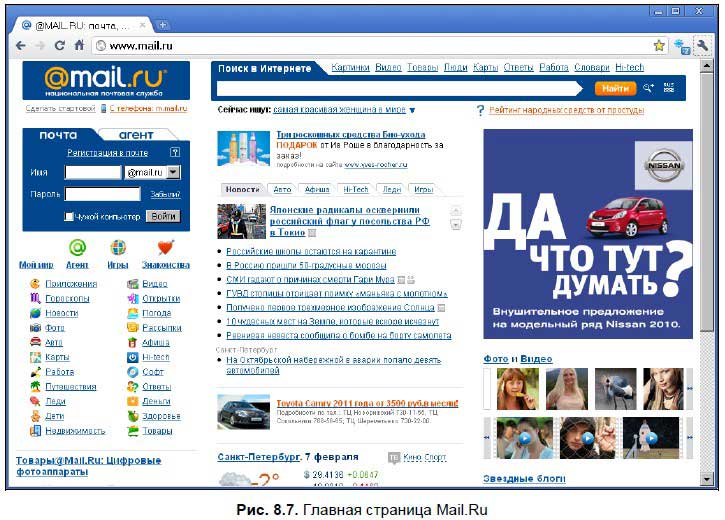The height and width of the screenshot is (520, 725).
Task: Advance the photo strip with right arrow
Action: click(689, 389)
